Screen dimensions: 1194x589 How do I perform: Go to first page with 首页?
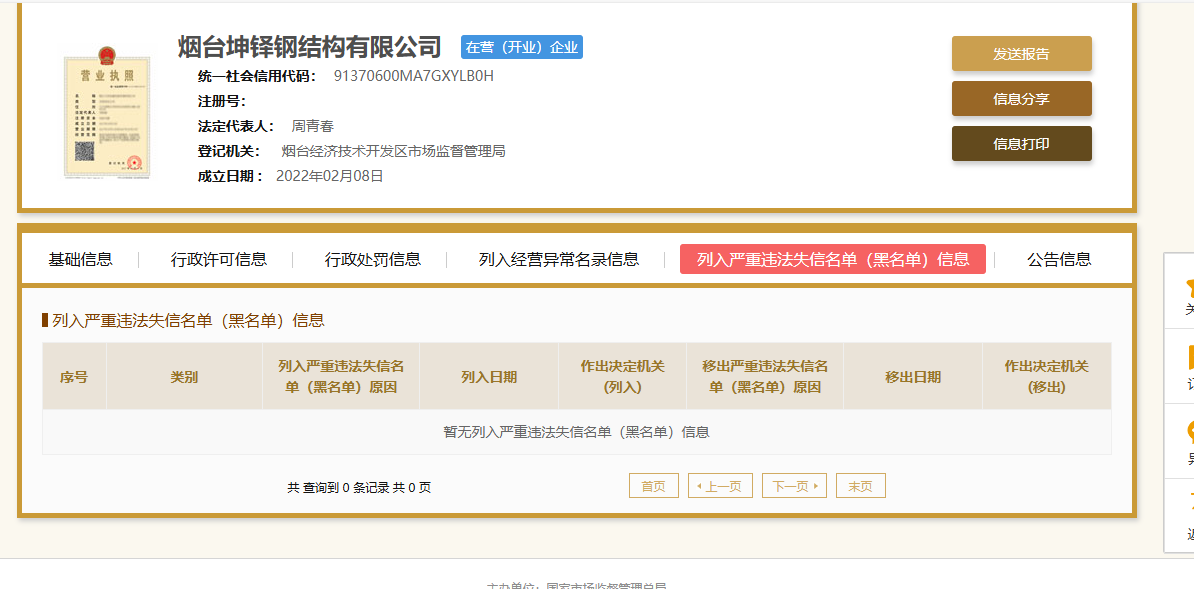tap(653, 485)
